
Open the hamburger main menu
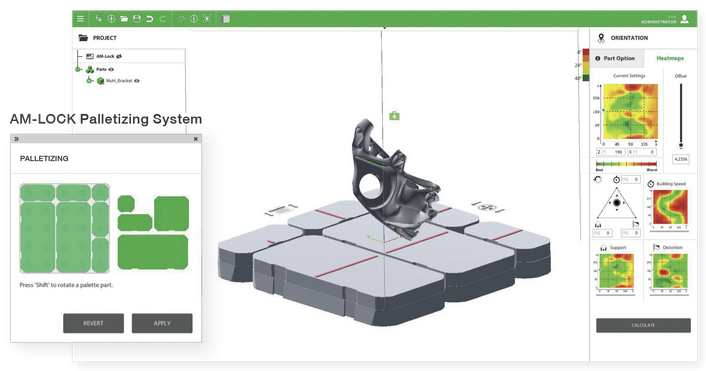click(x=80, y=19)
